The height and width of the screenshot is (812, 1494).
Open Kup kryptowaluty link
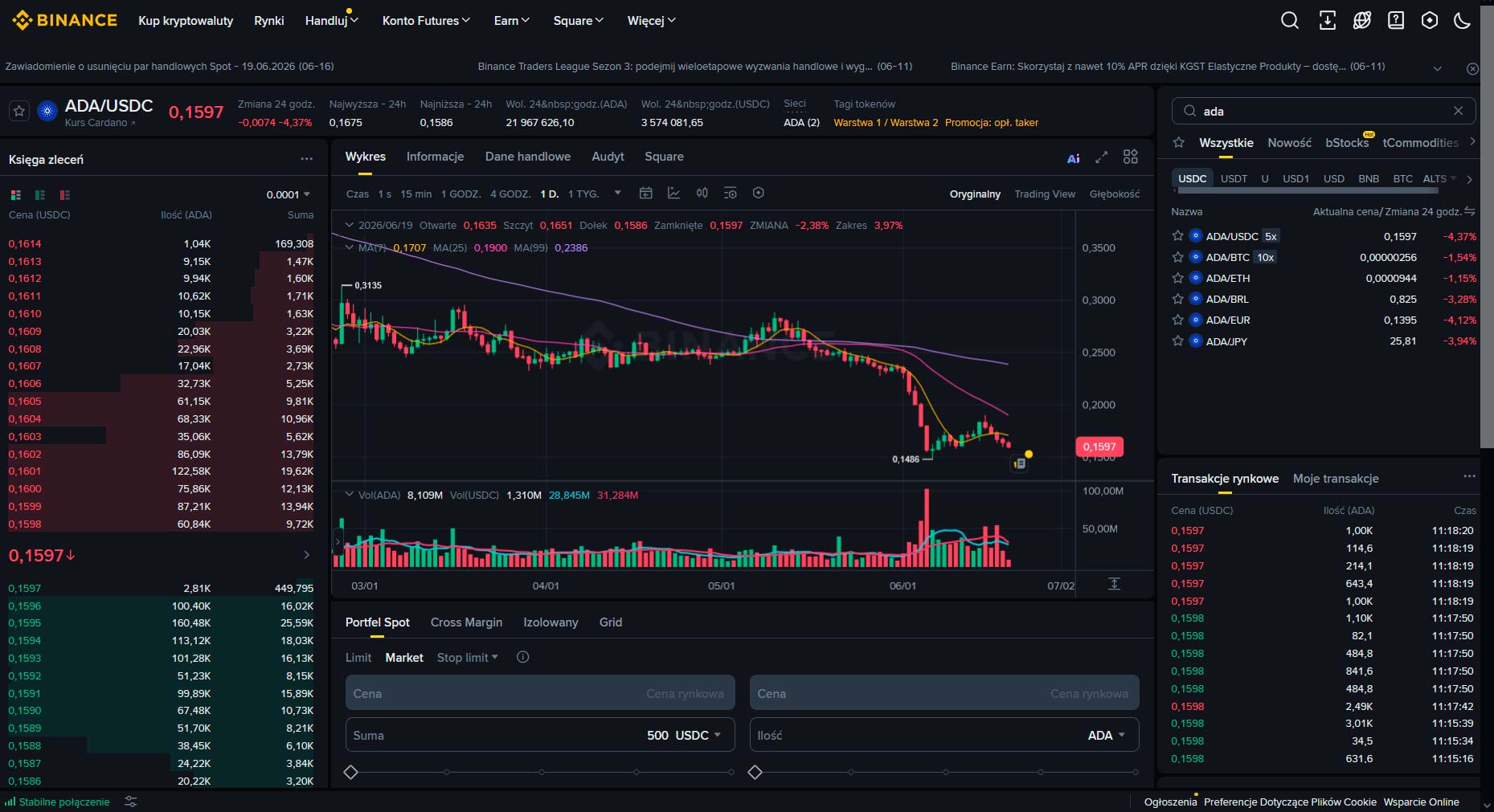186,20
